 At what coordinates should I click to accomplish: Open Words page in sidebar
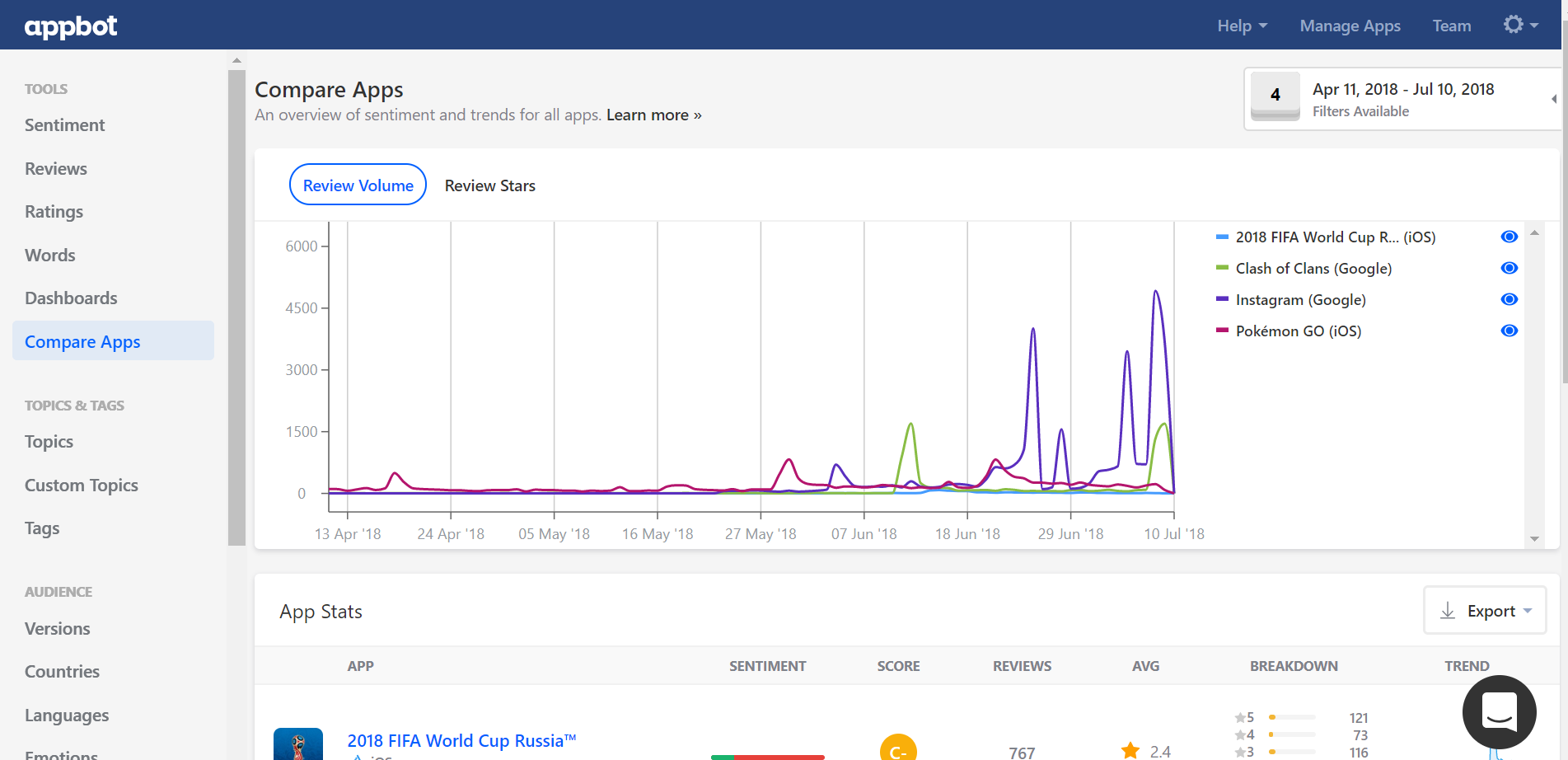pyautogui.click(x=49, y=256)
